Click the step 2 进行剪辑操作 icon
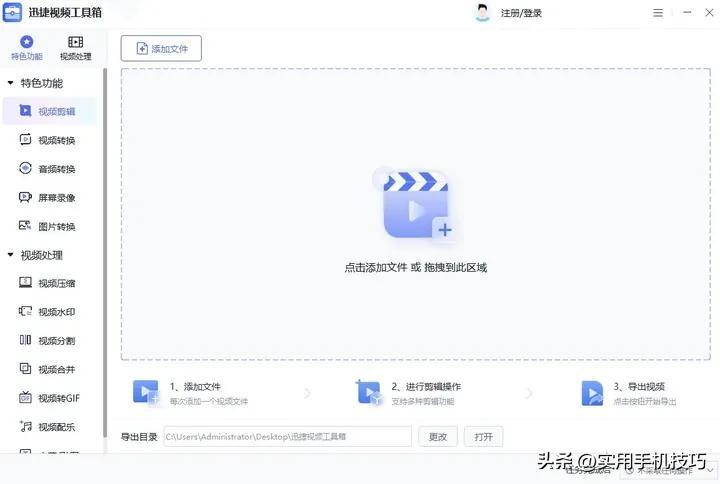The image size is (720, 484). tap(368, 393)
